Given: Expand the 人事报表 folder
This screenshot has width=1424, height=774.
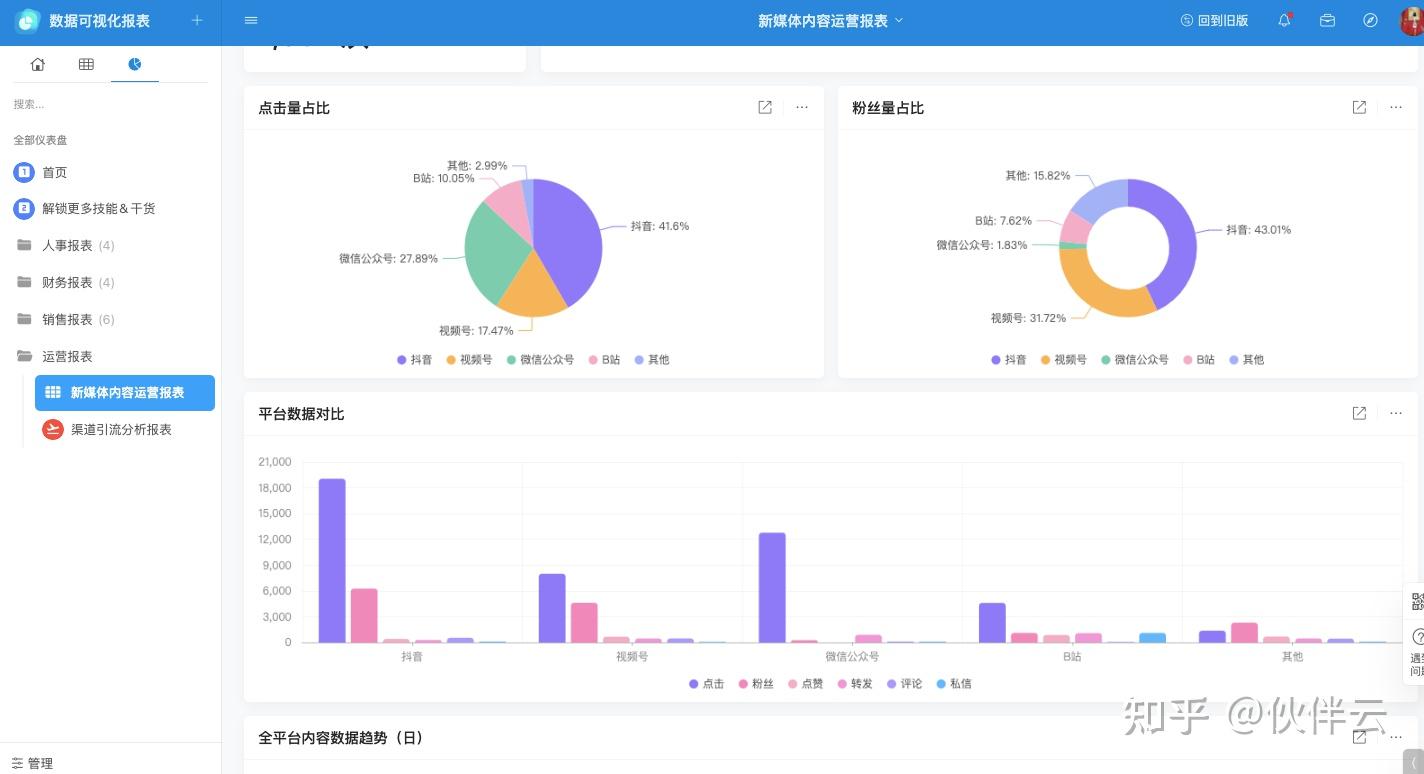Looking at the screenshot, I should tap(66, 245).
